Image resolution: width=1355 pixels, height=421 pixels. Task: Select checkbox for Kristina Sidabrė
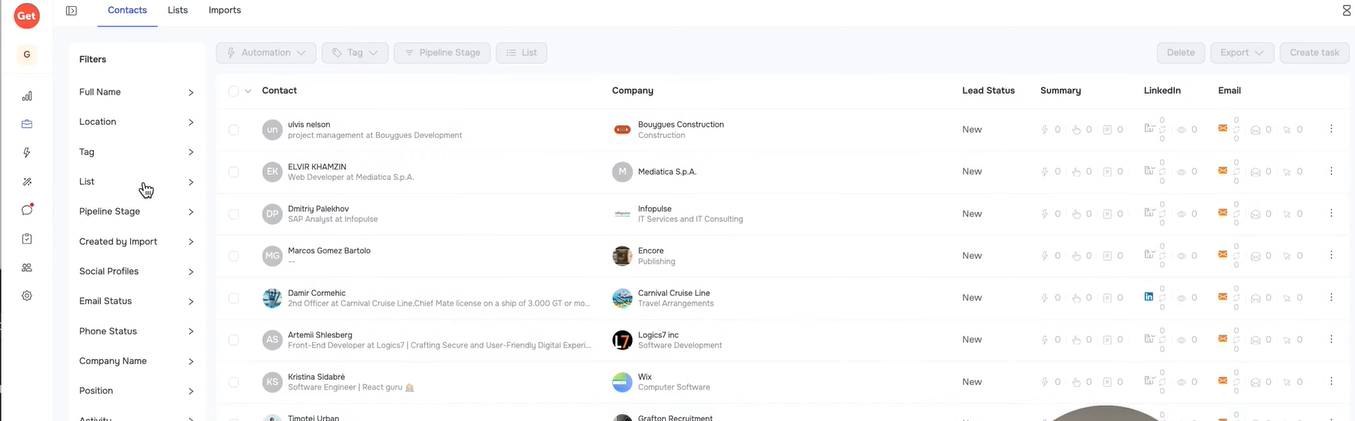[x=233, y=382]
